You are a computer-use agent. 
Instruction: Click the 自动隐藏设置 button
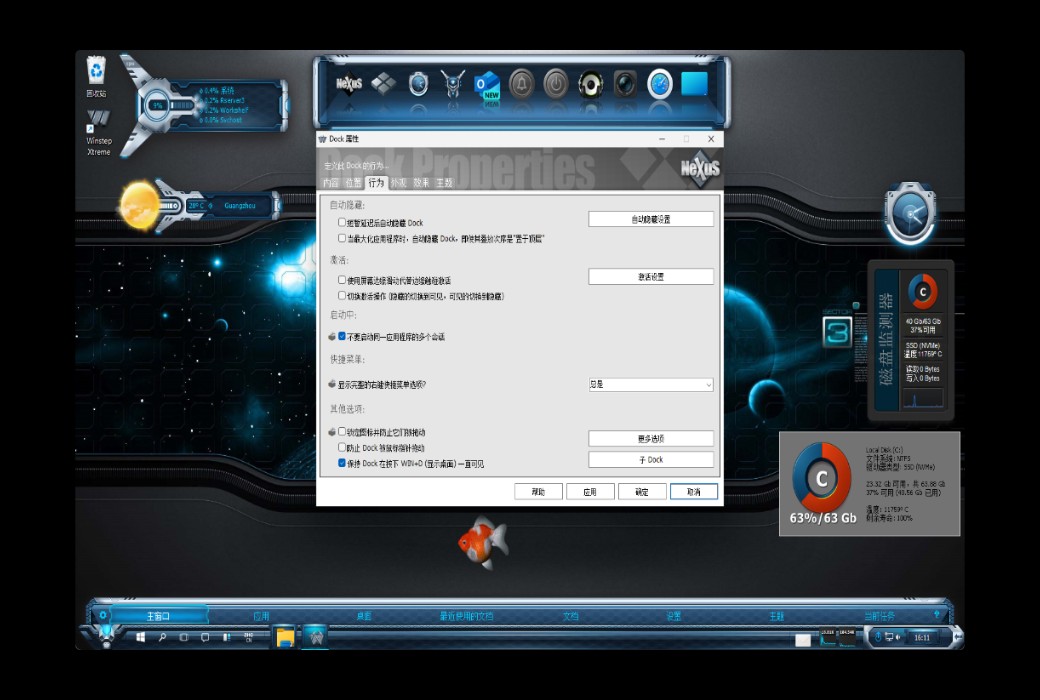(x=651, y=218)
